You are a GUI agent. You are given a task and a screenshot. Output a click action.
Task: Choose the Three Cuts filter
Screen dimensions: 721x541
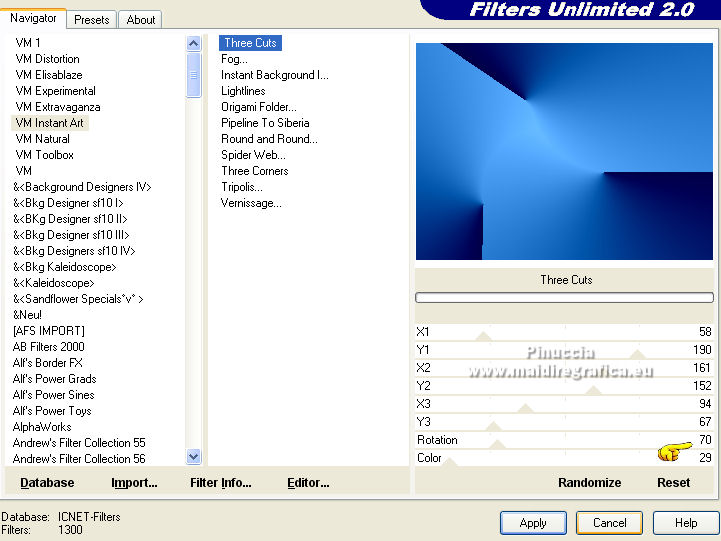[250, 43]
